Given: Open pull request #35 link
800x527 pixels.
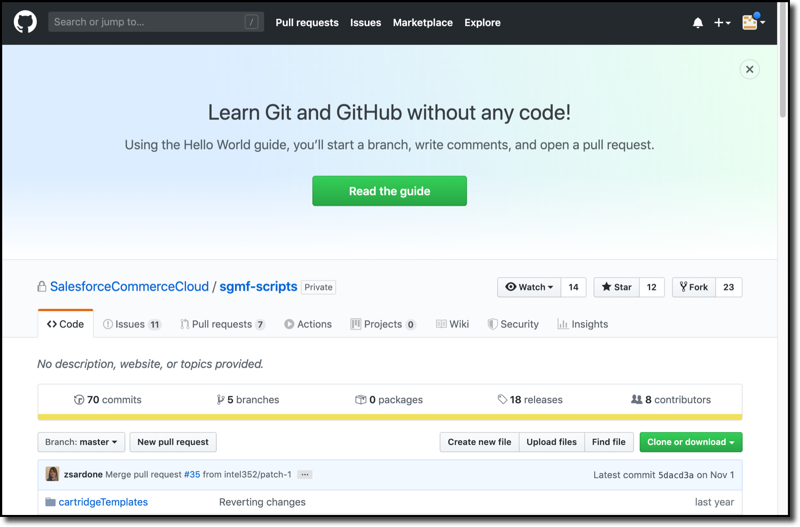Looking at the screenshot, I should tap(192, 474).
